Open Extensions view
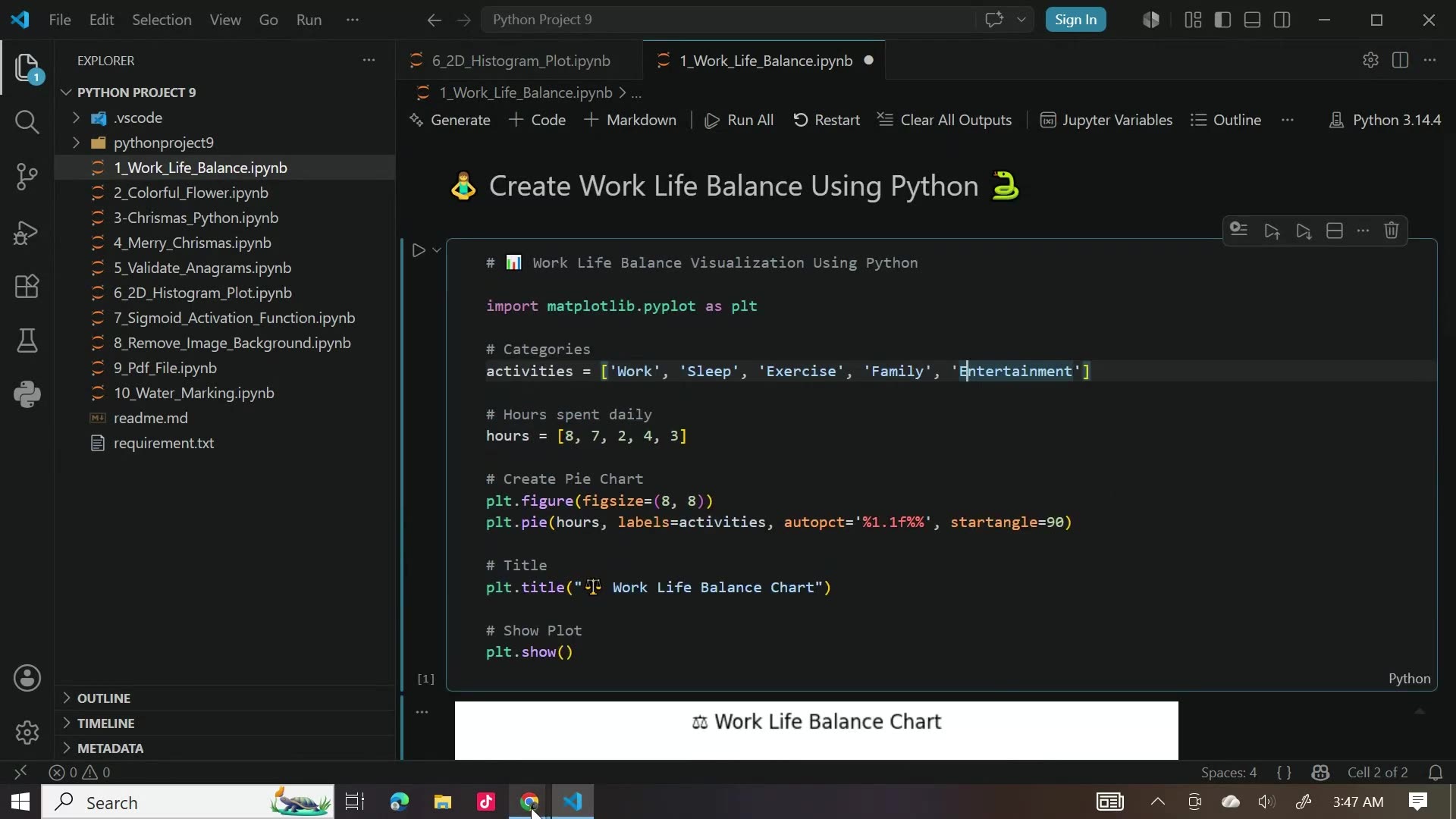This screenshot has height=819, width=1456. coord(27,287)
